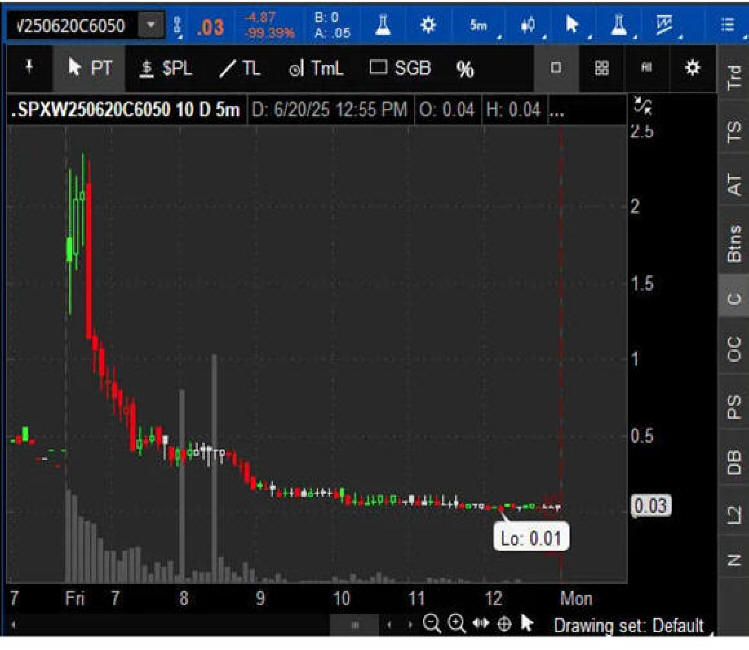Click the horizontal pan arrows icon

point(481,623)
